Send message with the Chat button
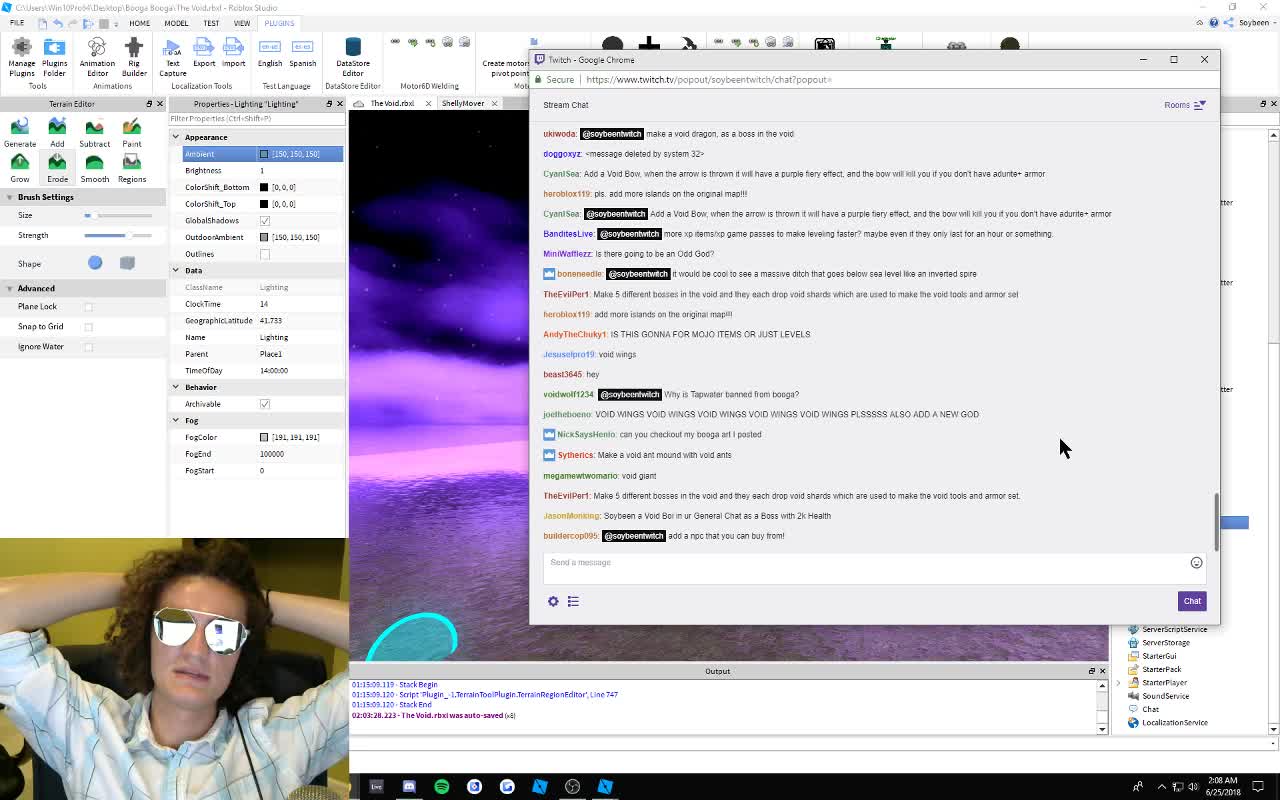The image size is (1280, 800). click(x=1192, y=601)
